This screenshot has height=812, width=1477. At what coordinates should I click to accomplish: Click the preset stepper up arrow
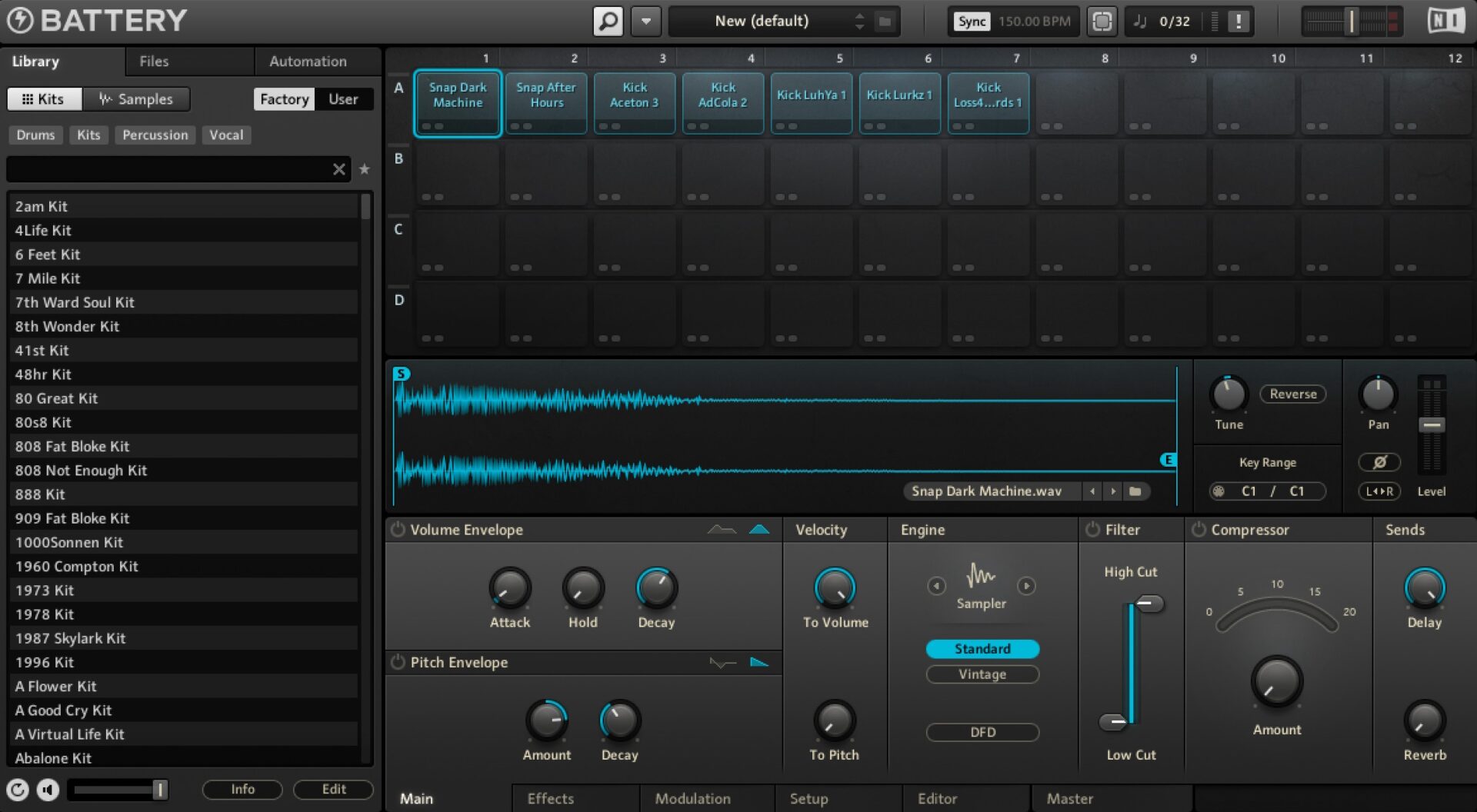coord(859,16)
